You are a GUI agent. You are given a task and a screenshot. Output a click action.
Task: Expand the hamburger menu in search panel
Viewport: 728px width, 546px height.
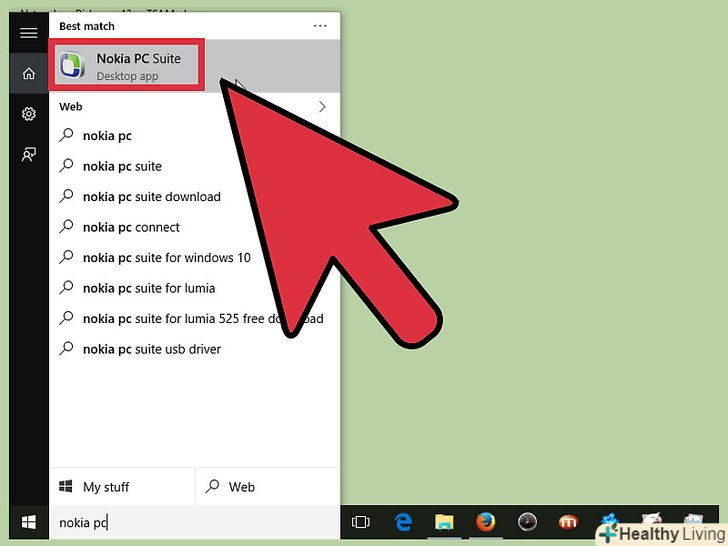click(x=29, y=32)
